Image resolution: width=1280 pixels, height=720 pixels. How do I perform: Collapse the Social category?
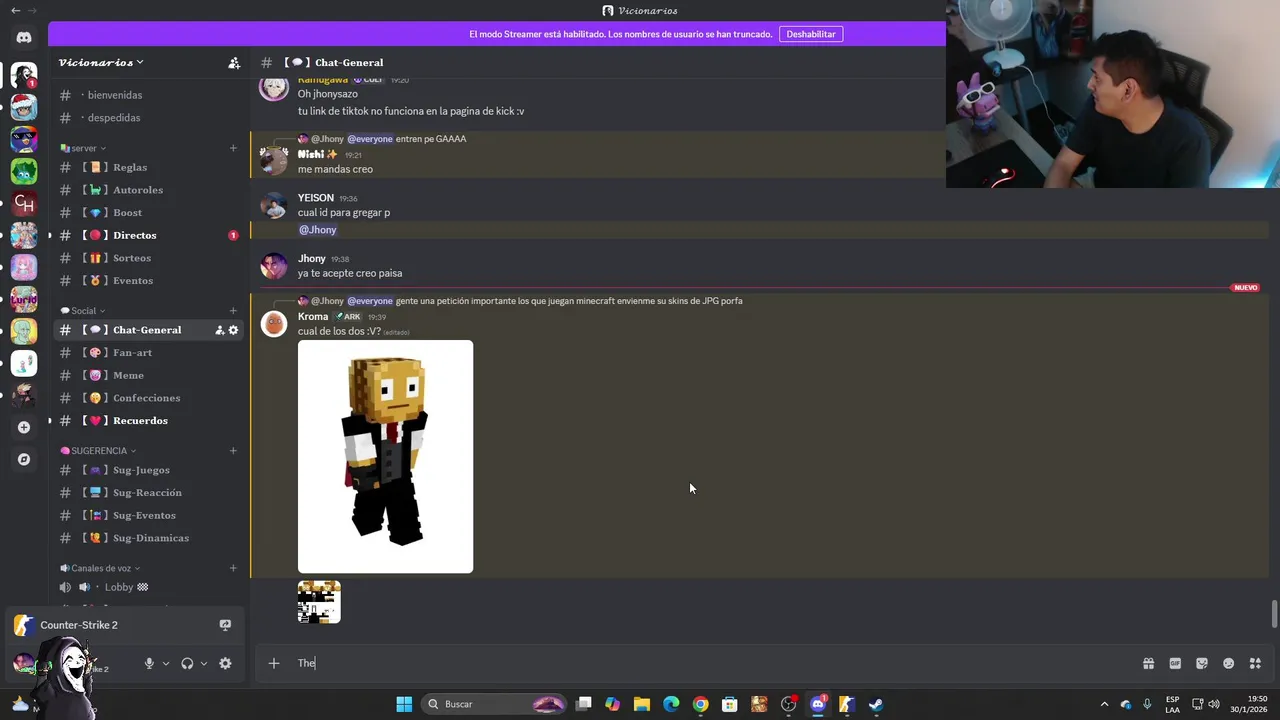click(83, 311)
